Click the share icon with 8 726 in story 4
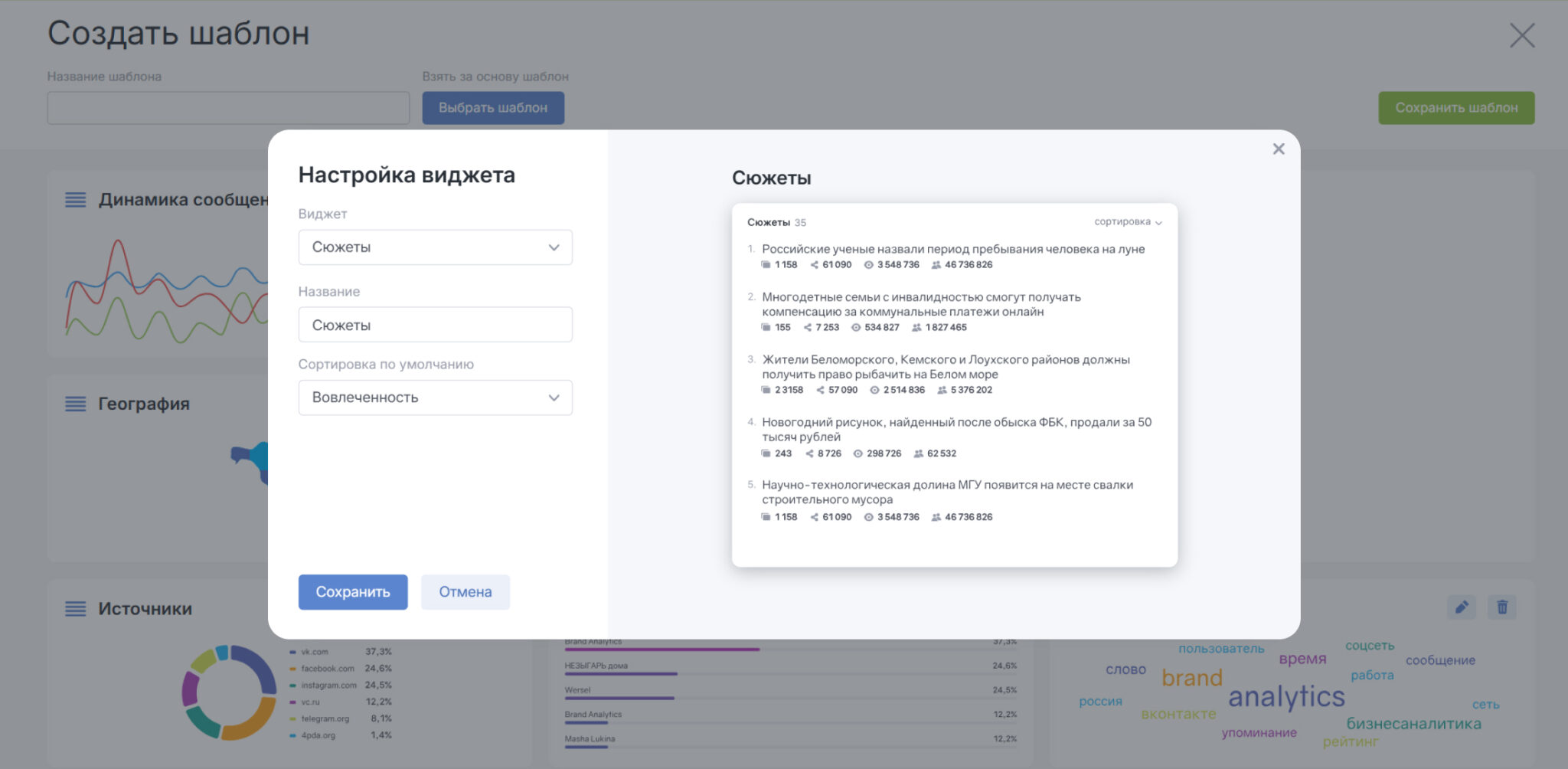 [x=809, y=454]
